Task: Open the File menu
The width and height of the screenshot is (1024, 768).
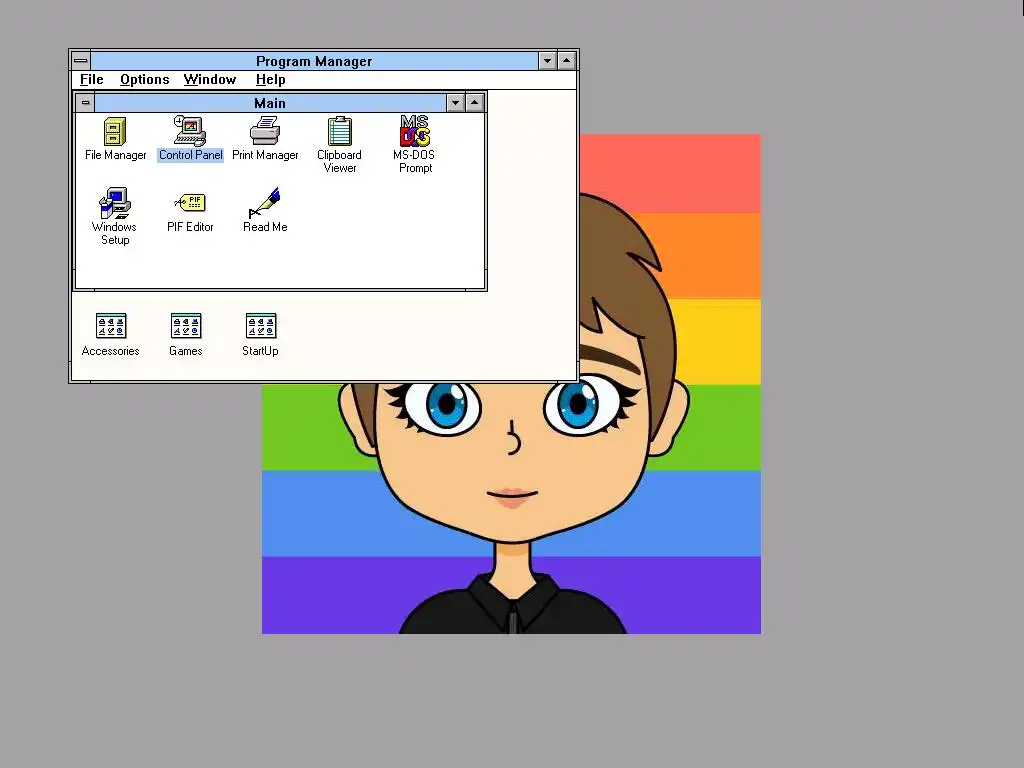Action: click(x=91, y=80)
